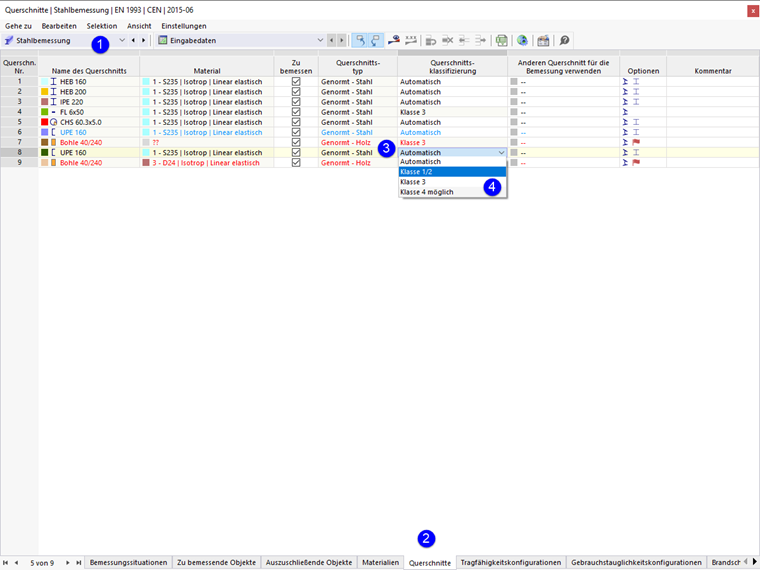Open the Ansicht menu
Image resolution: width=760 pixels, height=570 pixels.
(x=139, y=26)
